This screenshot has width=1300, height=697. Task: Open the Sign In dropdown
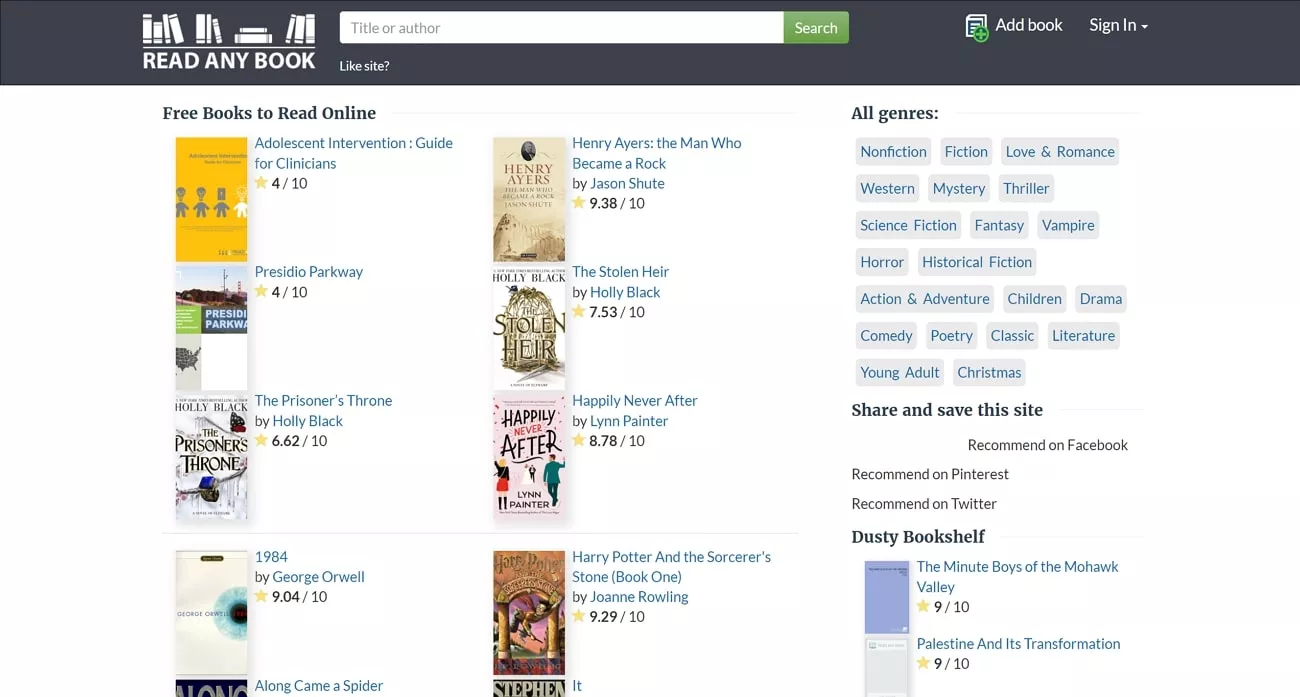tap(1117, 25)
